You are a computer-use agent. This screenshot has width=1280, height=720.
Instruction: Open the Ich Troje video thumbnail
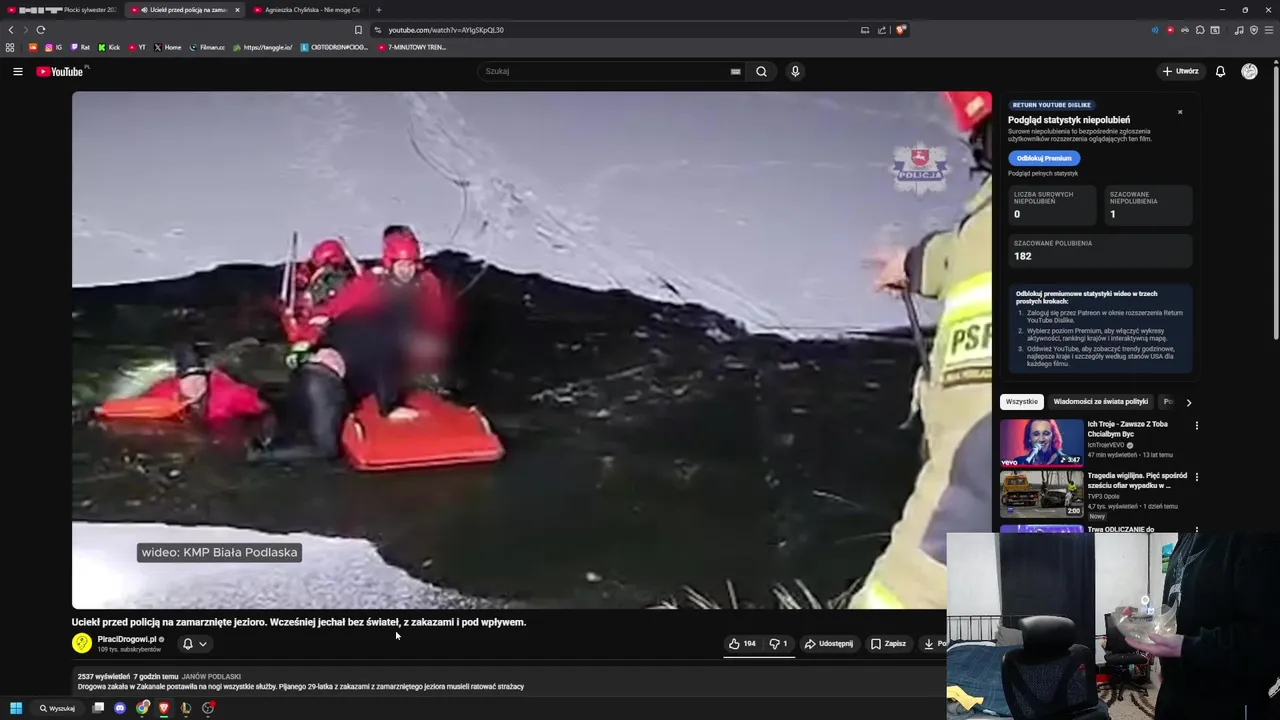tap(1041, 443)
